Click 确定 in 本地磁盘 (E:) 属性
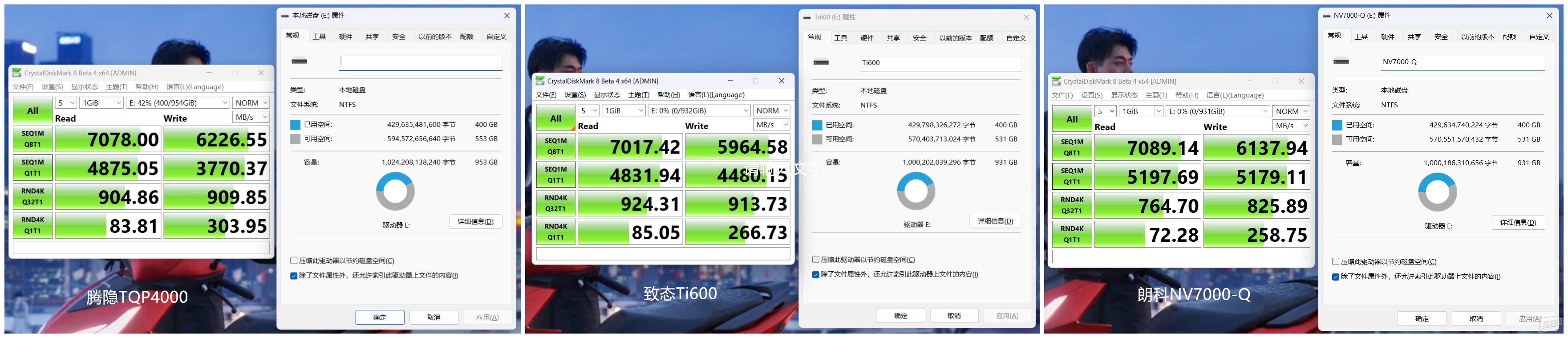This screenshot has width=1568, height=338. (380, 318)
